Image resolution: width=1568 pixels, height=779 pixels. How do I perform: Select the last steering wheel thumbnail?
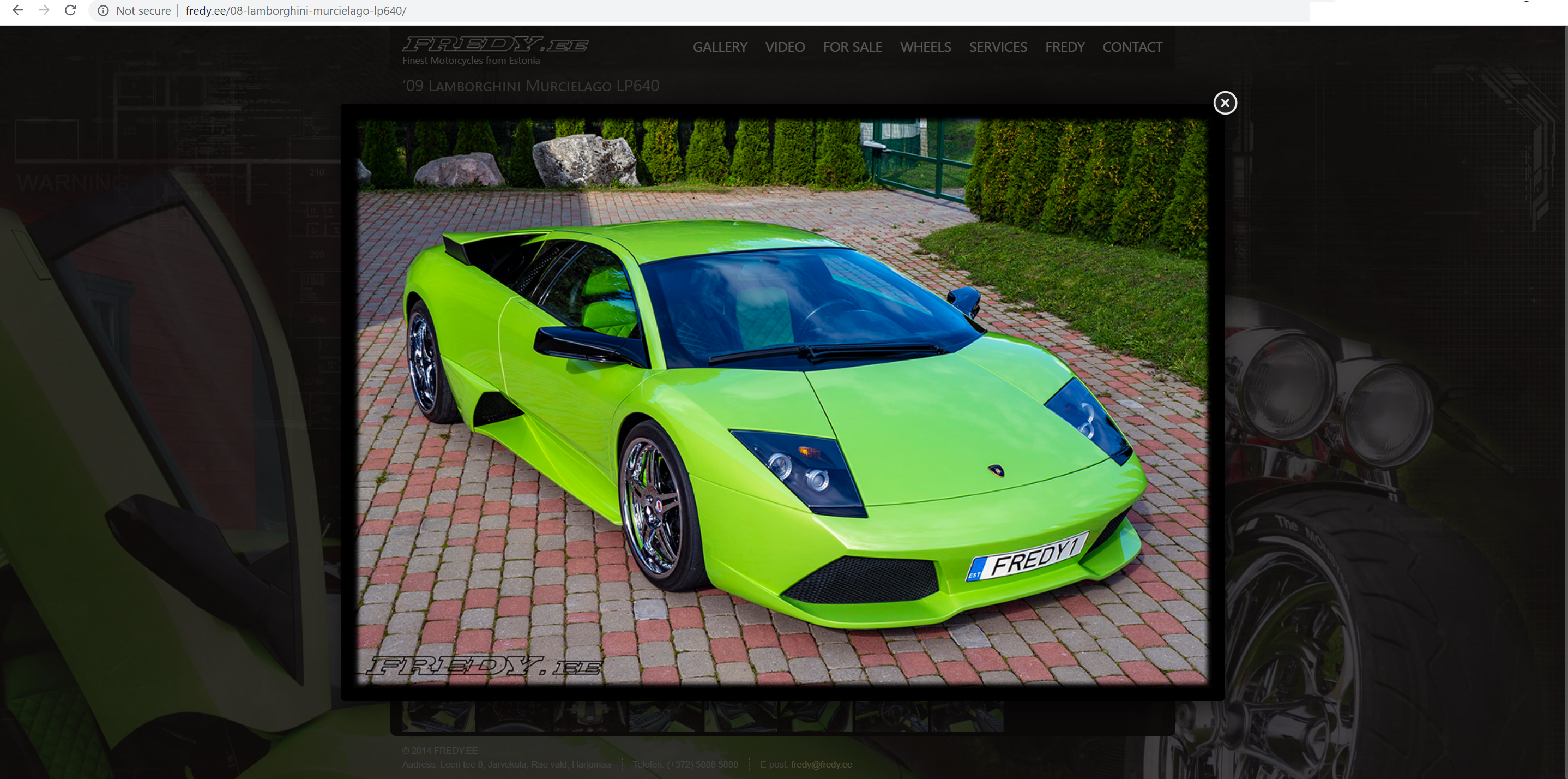tap(968, 716)
